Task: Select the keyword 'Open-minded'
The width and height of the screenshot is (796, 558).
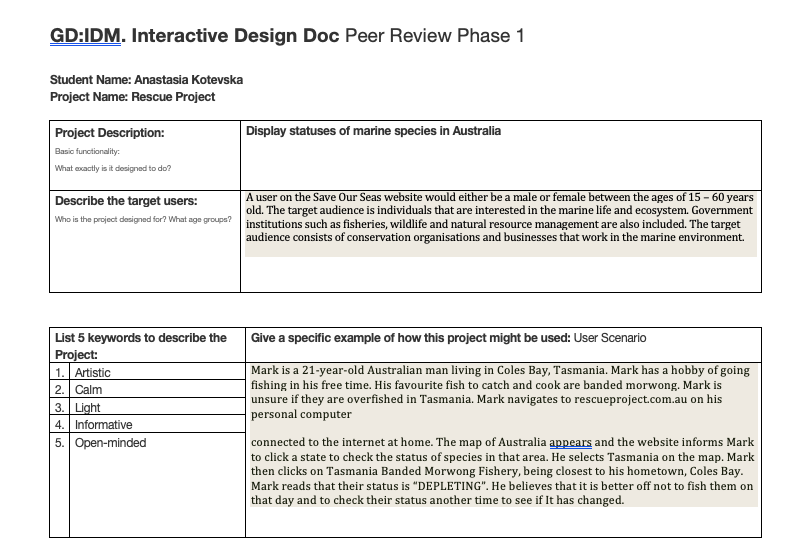Action: click(x=110, y=443)
